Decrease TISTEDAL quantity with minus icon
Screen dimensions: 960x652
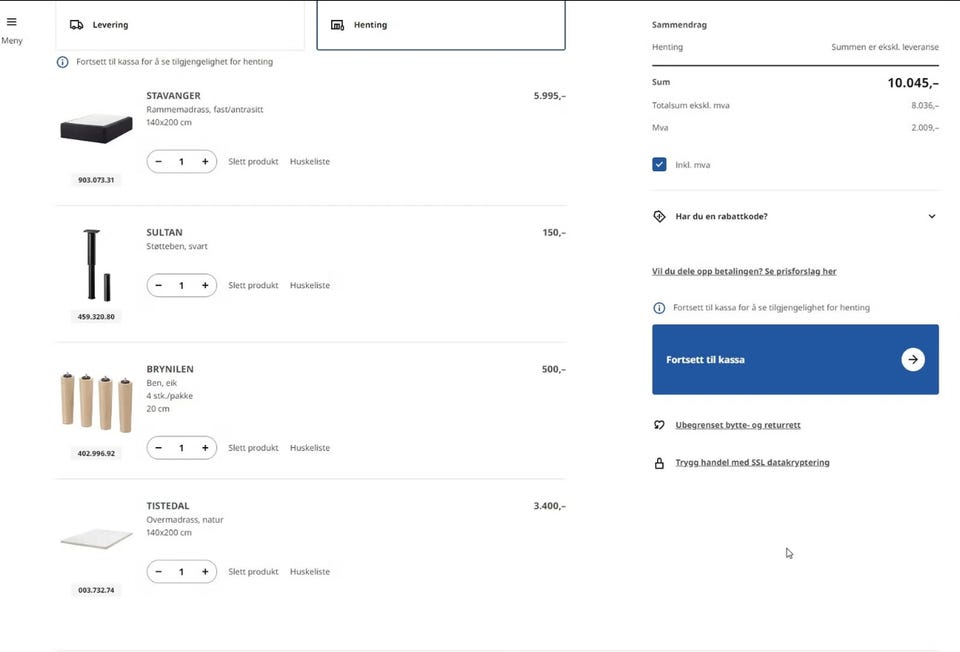tap(159, 571)
